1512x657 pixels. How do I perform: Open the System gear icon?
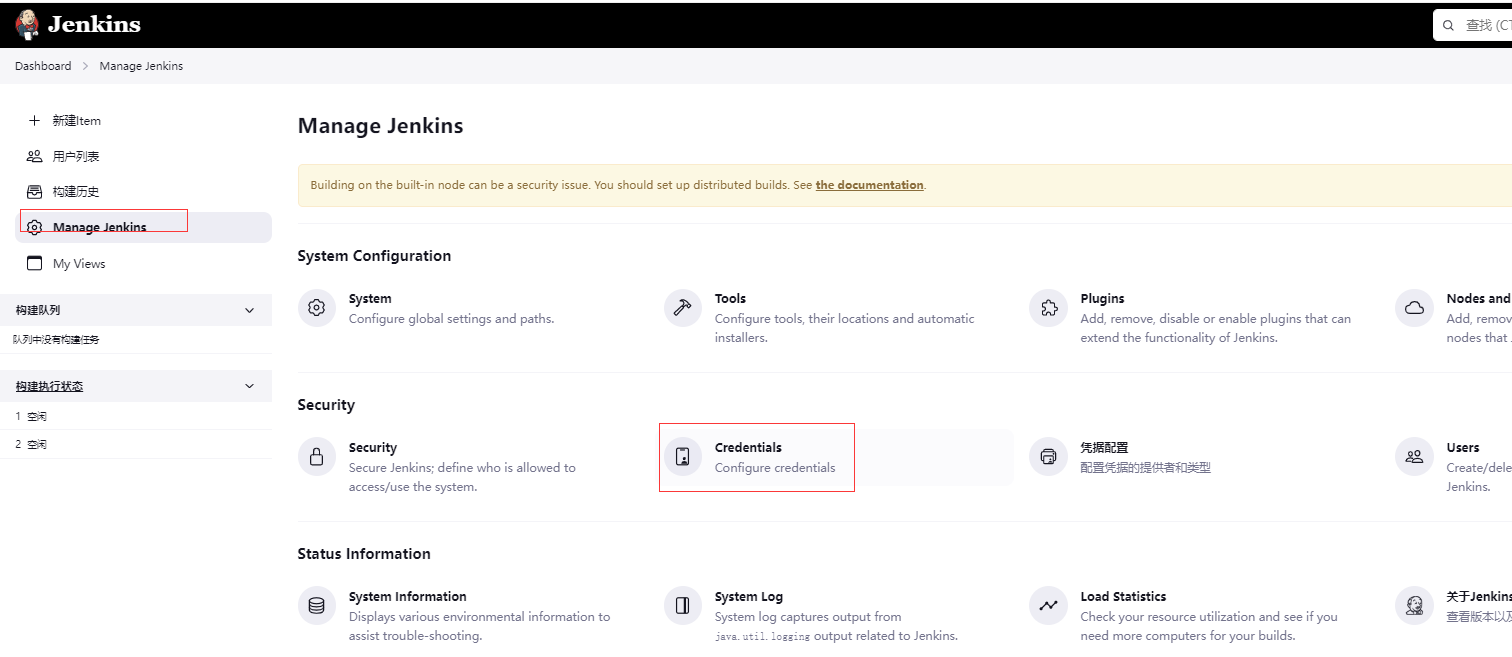pos(317,308)
